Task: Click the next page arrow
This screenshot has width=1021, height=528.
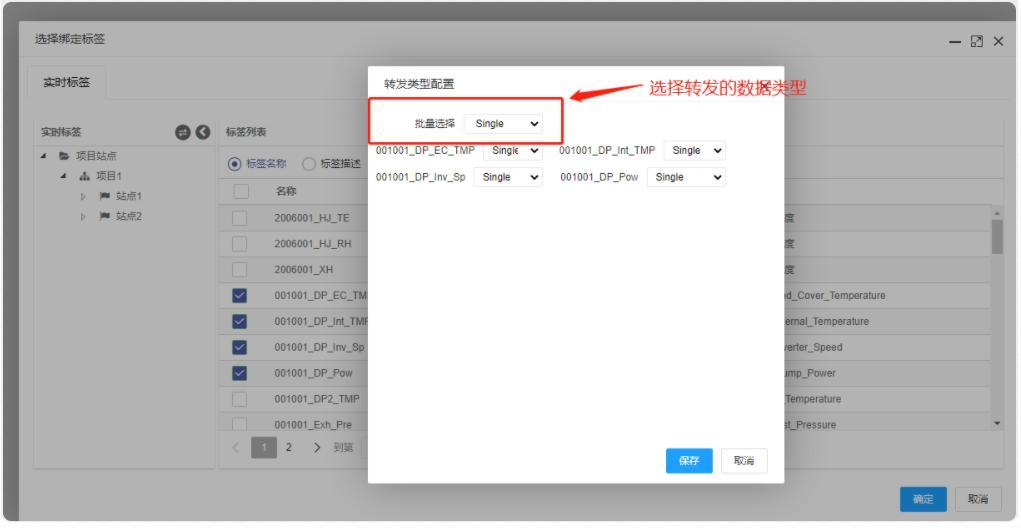Action: [x=317, y=448]
